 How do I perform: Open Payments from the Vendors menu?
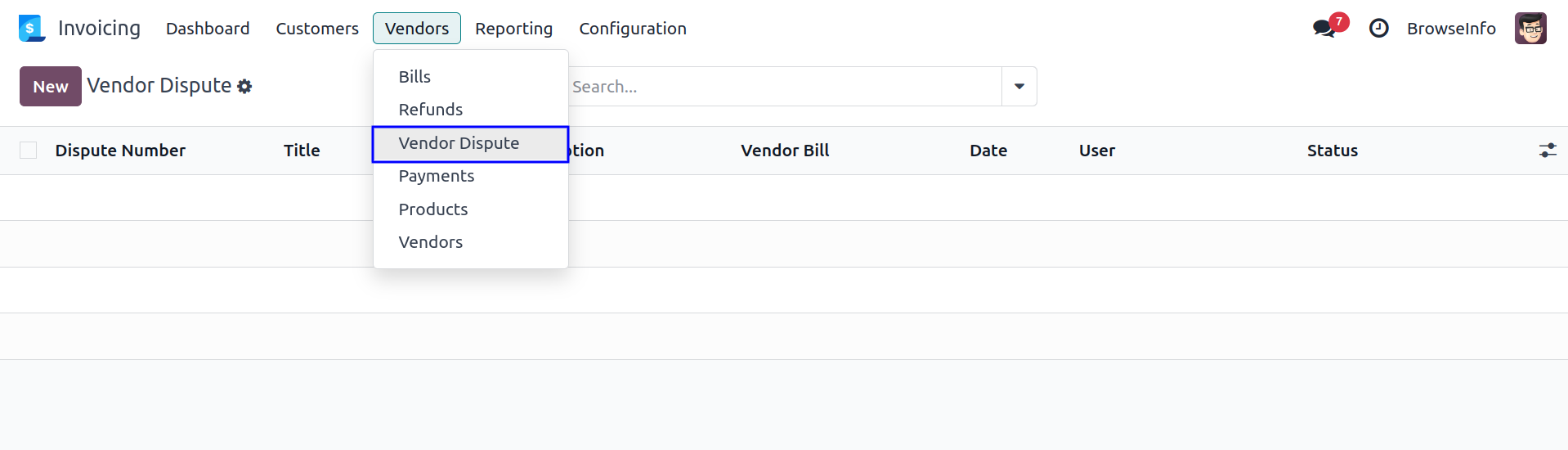[x=436, y=176]
